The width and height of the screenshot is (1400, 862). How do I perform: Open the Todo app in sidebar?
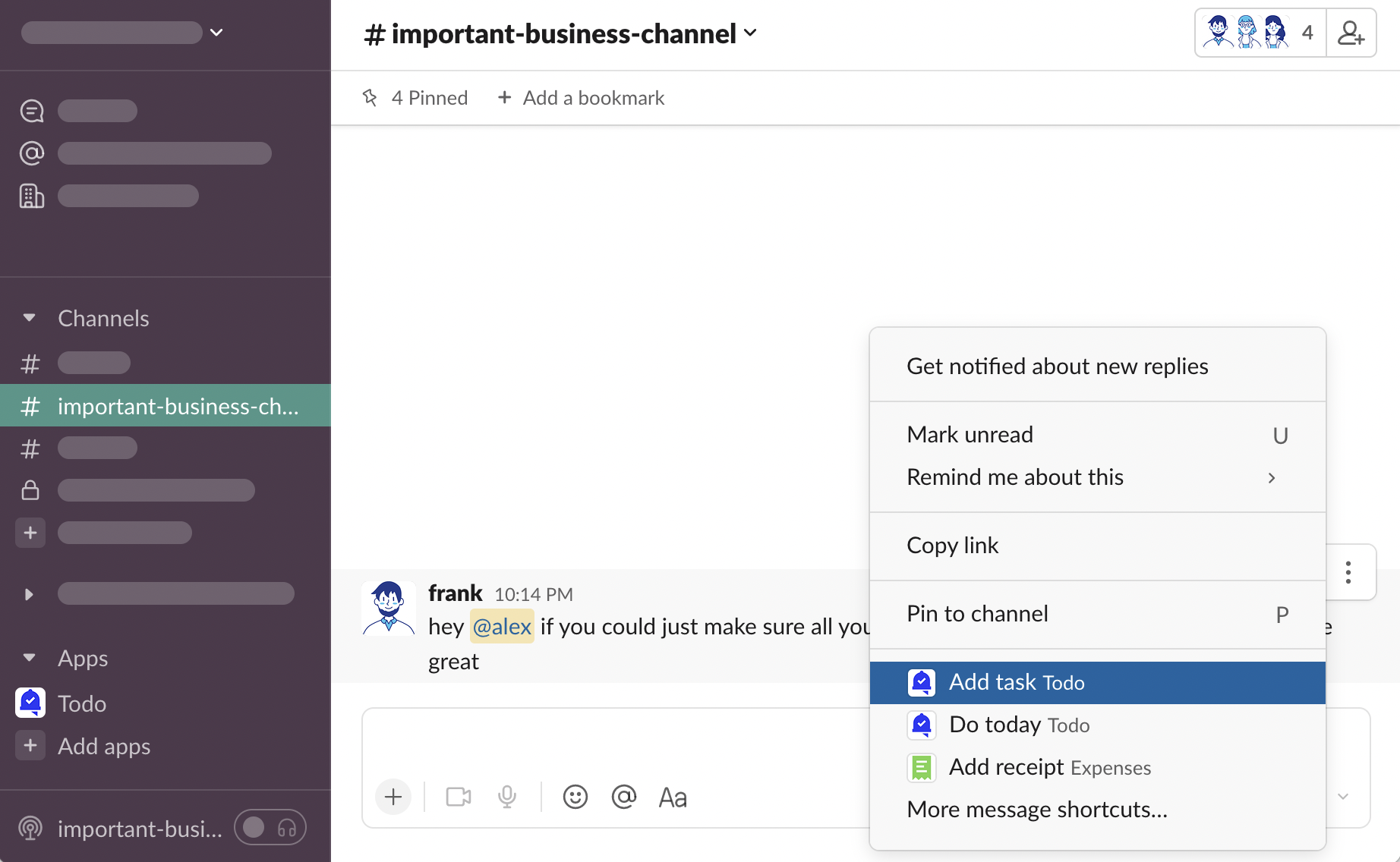click(81, 703)
